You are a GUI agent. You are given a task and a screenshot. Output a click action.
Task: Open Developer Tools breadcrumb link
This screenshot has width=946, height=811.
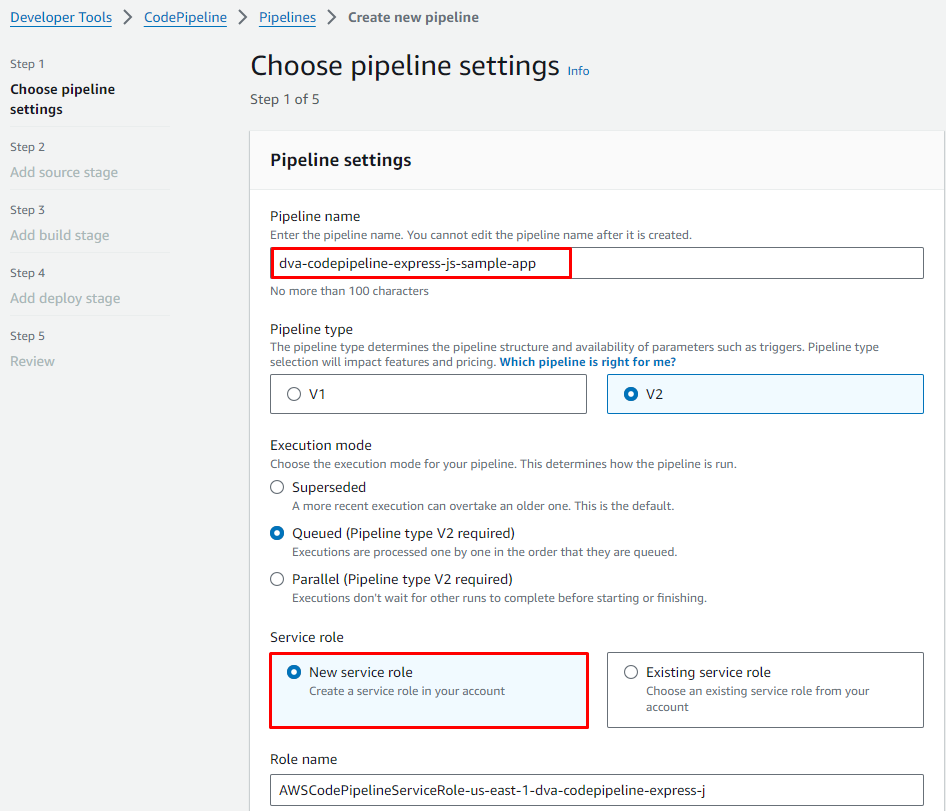pyautogui.click(x=61, y=17)
